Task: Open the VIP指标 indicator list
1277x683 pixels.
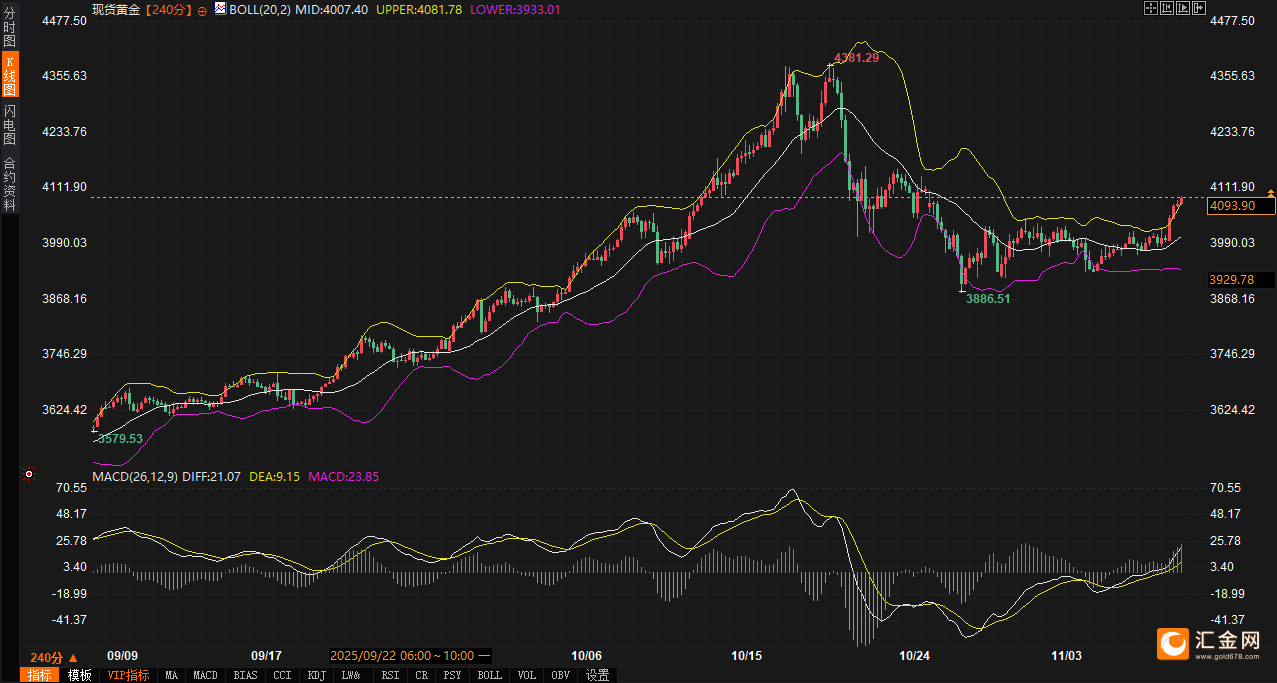Action: pyautogui.click(x=128, y=675)
